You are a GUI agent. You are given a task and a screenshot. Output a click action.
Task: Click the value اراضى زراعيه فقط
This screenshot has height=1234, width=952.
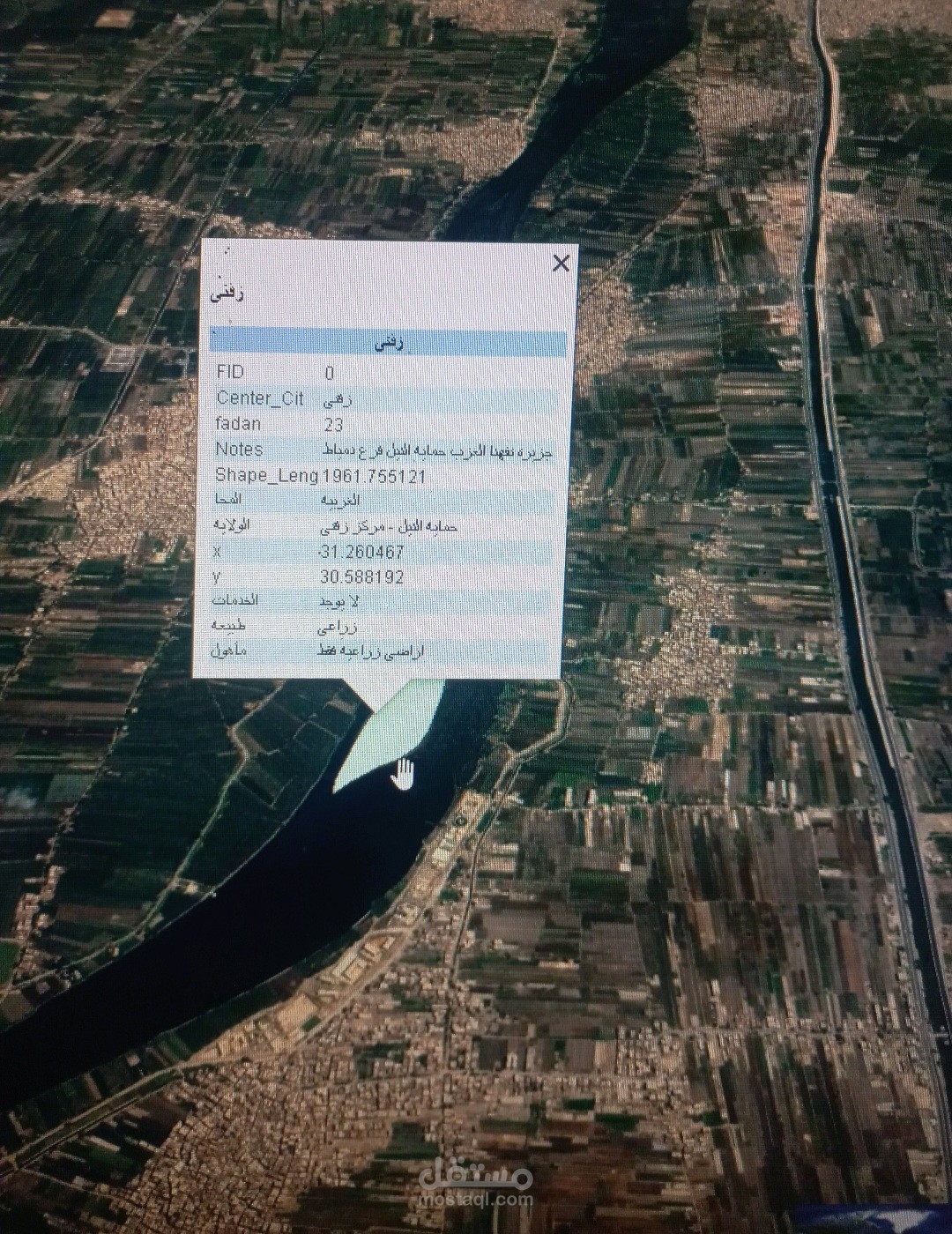coord(371,652)
